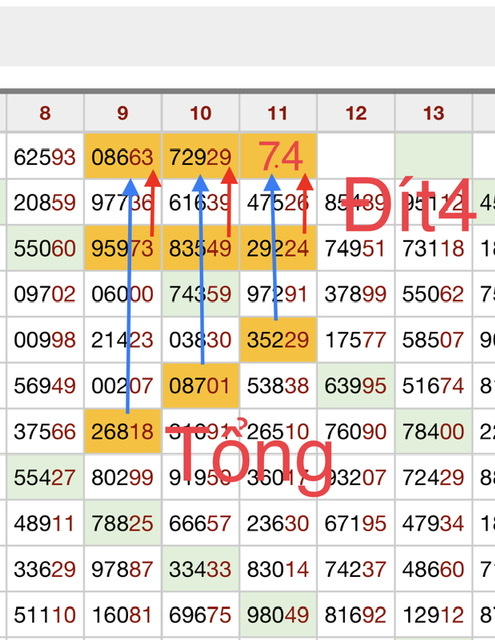Click cell with value 74237
The width and height of the screenshot is (495, 640).
click(x=356, y=569)
